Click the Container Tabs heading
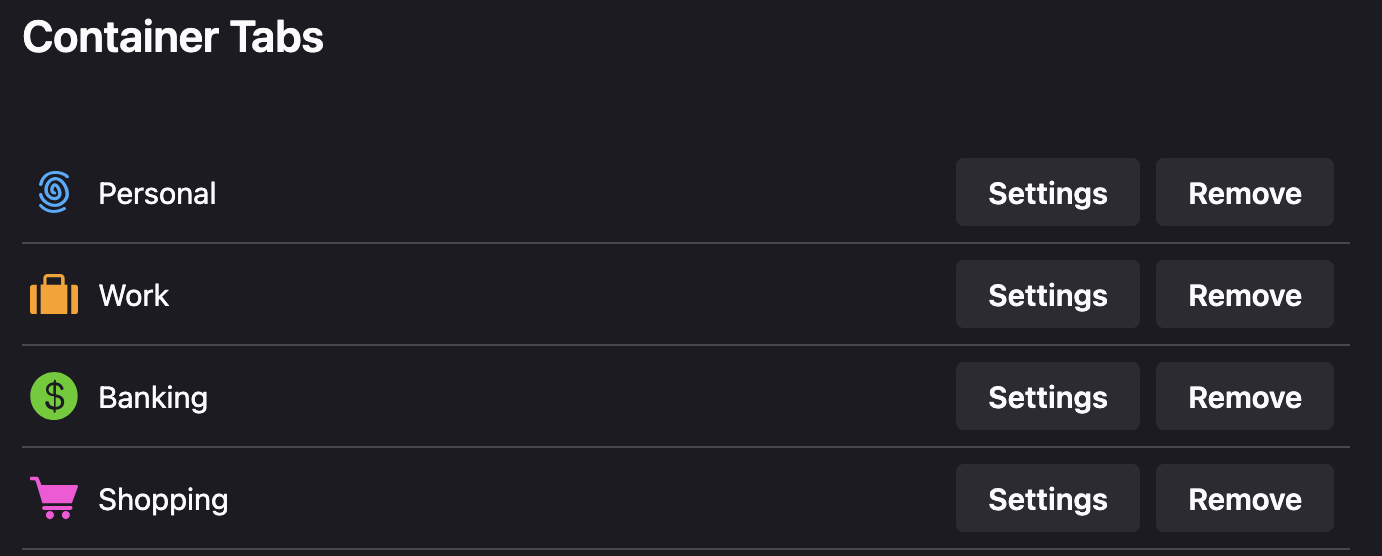Image resolution: width=1382 pixels, height=556 pixels. [x=173, y=38]
